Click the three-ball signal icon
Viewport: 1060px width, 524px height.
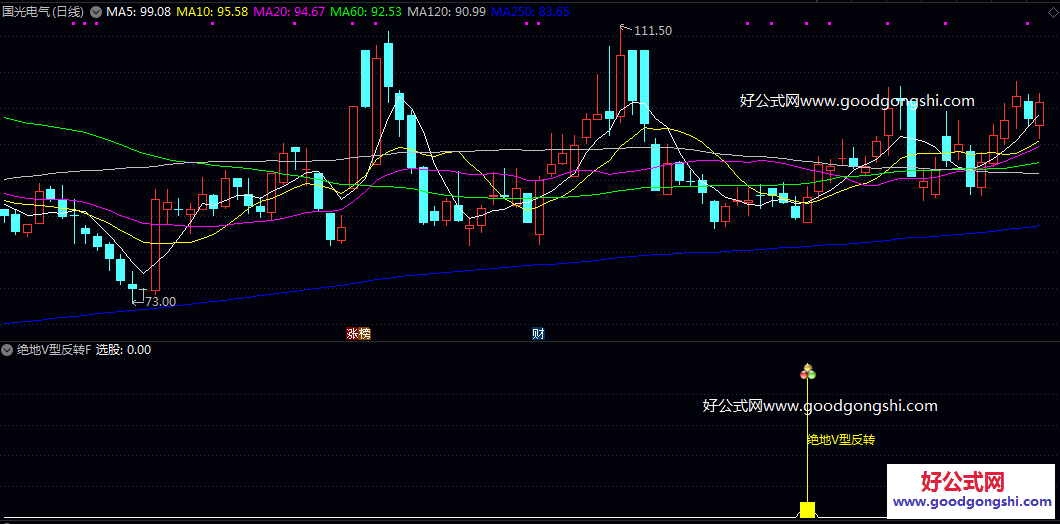pyautogui.click(x=808, y=373)
